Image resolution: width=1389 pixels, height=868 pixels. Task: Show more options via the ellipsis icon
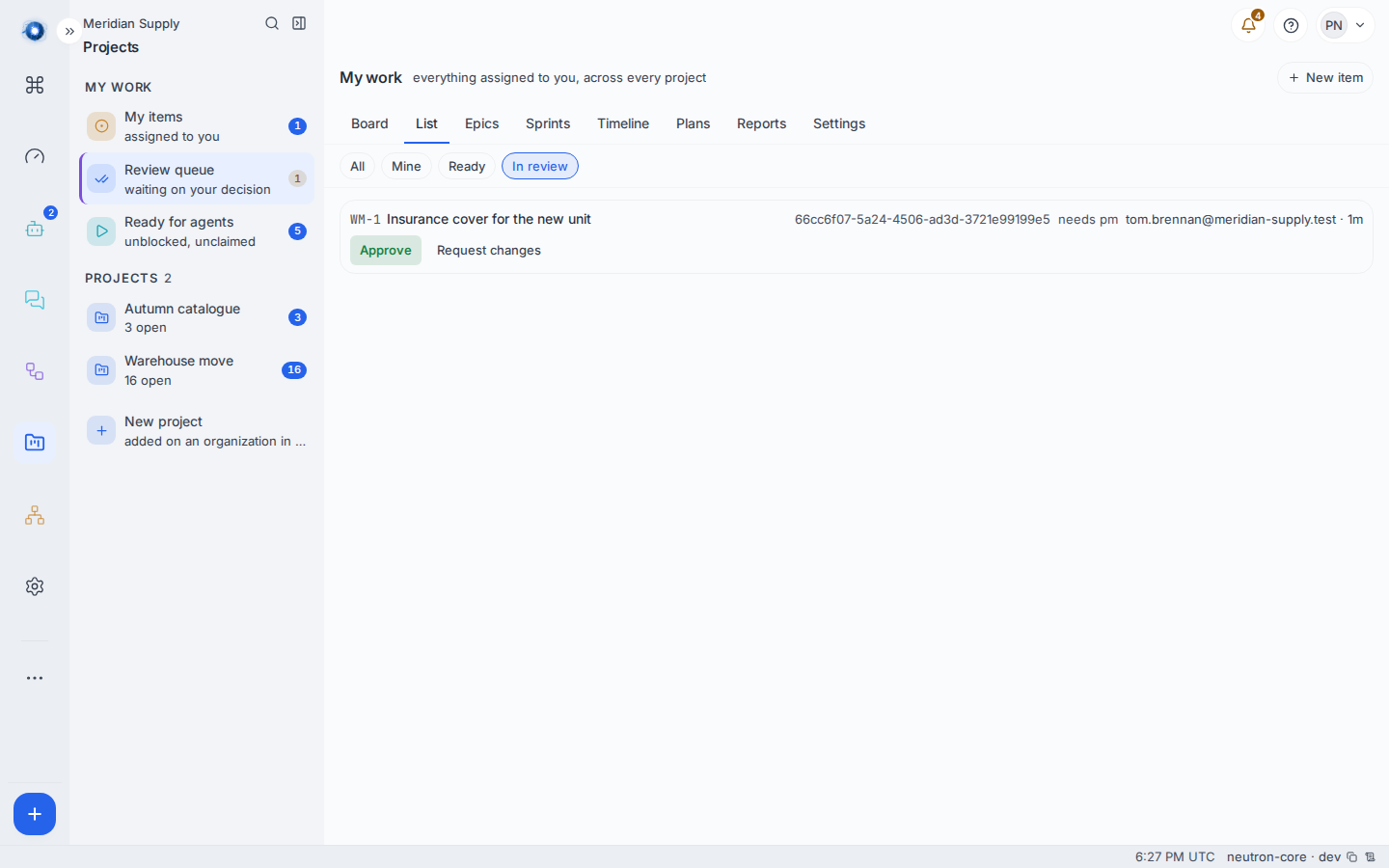point(35,678)
